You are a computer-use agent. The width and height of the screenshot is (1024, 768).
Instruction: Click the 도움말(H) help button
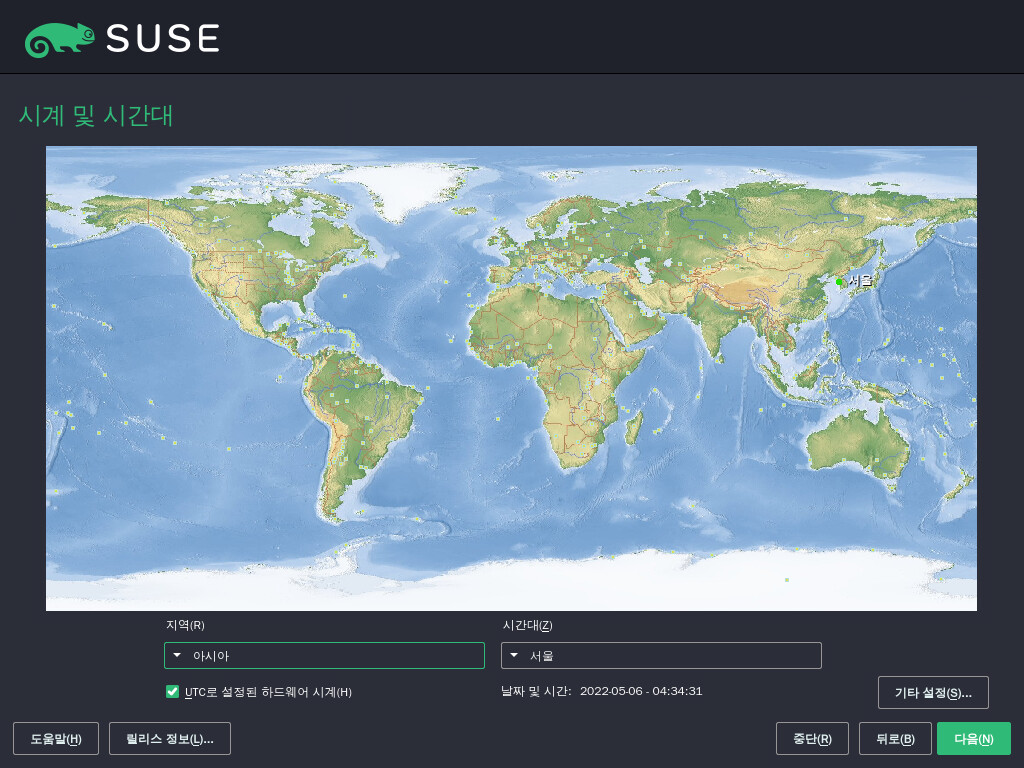(x=55, y=738)
